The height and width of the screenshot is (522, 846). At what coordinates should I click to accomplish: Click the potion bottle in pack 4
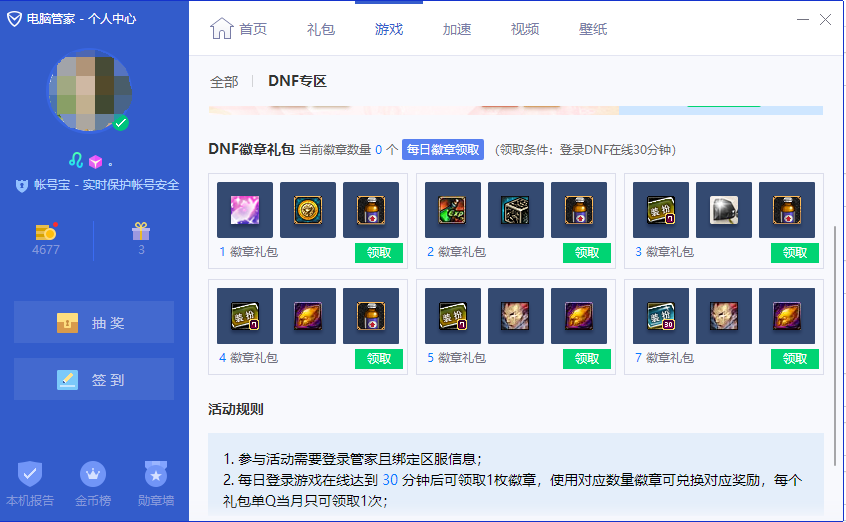(x=371, y=316)
